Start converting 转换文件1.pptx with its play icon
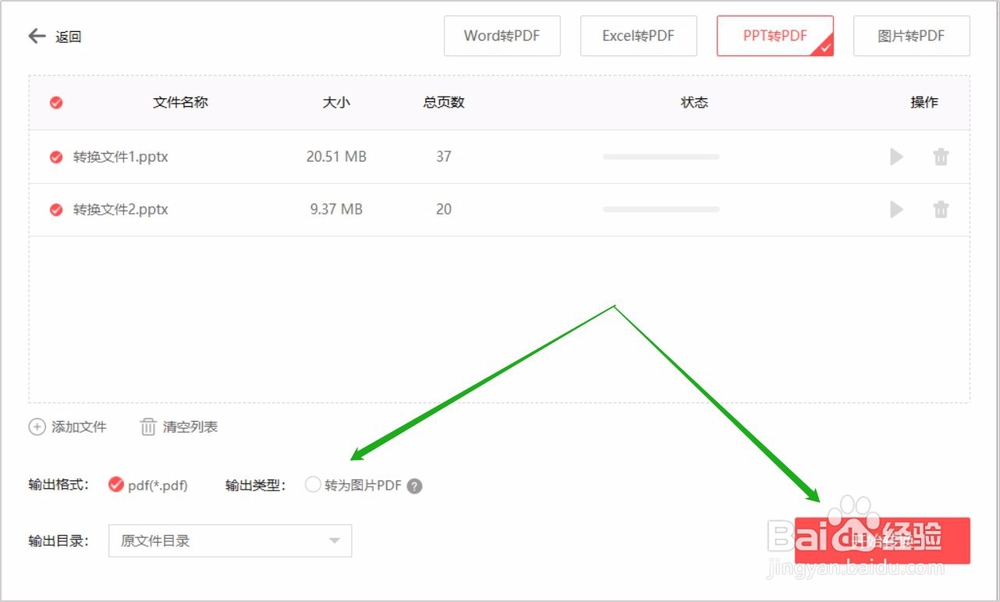This screenshot has width=1000, height=602. click(x=896, y=156)
